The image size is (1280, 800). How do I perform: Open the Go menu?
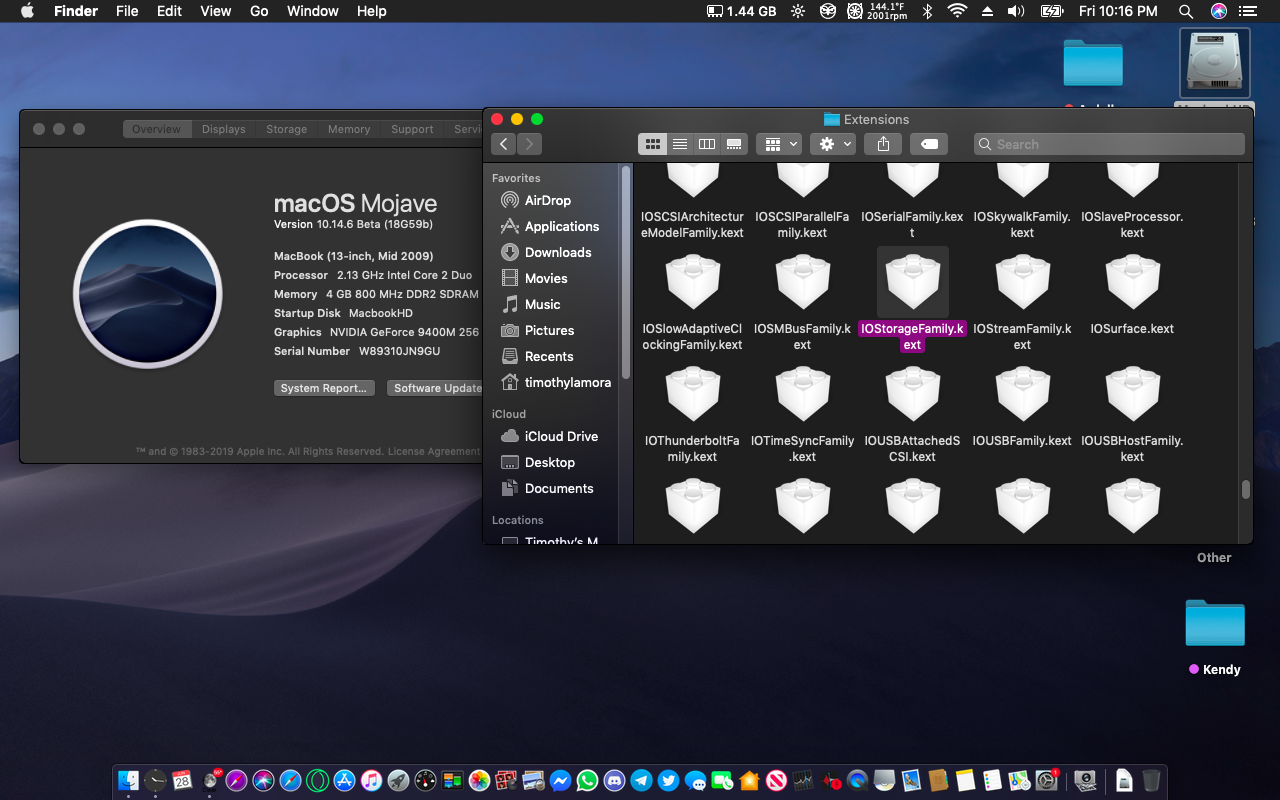259,11
